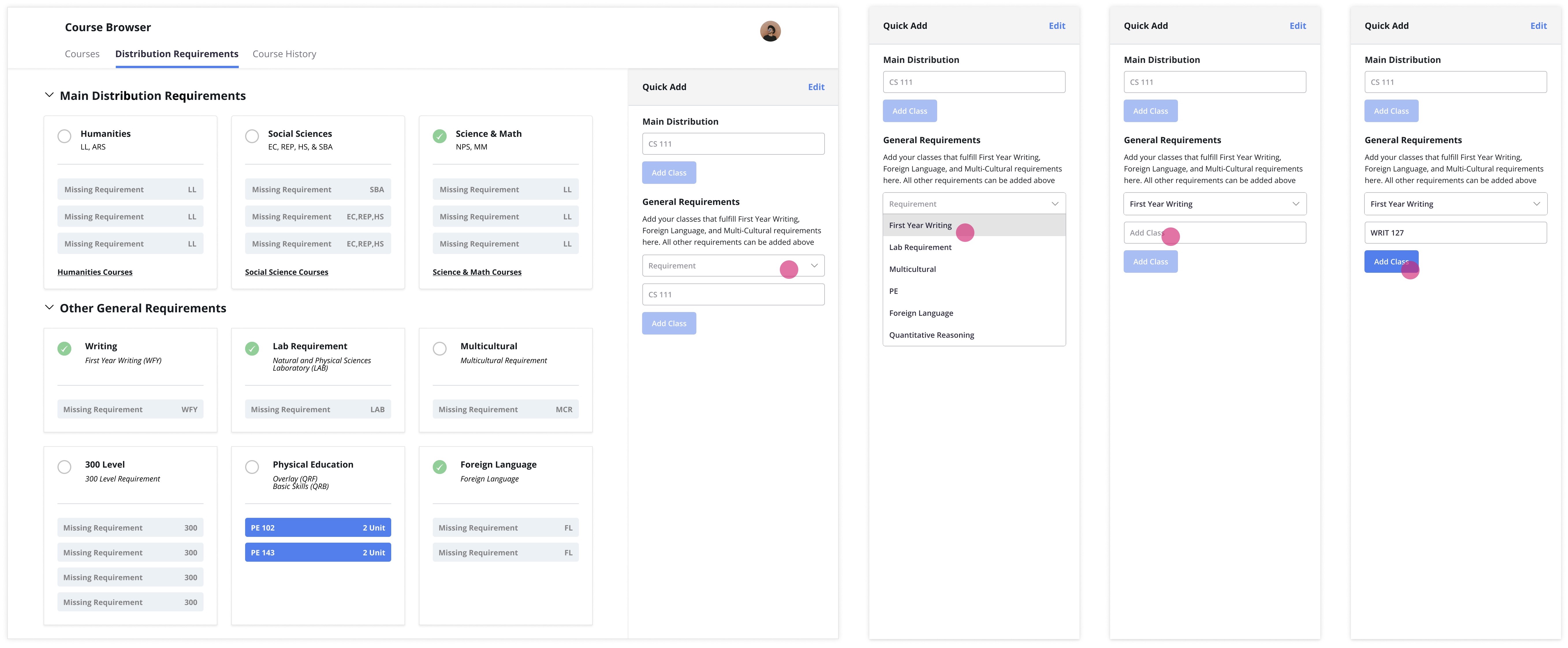Open the user profile avatar
Screen dimensions: 1568x648
(770, 31)
